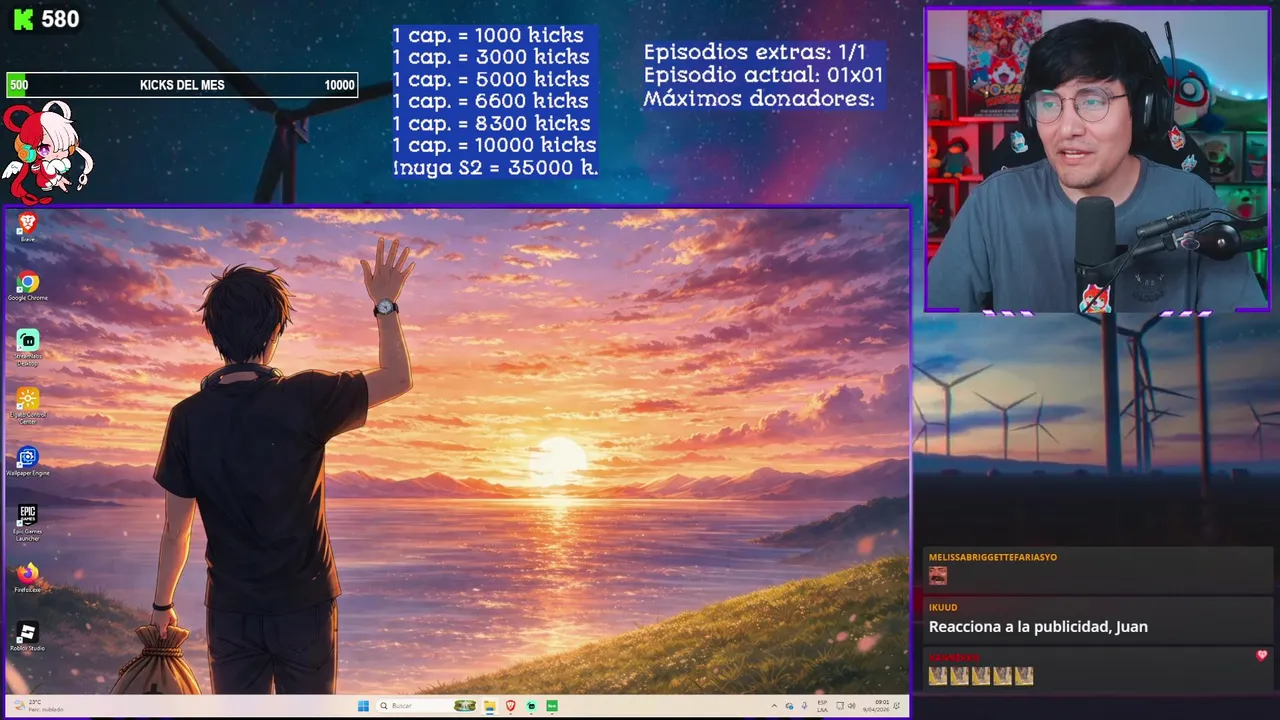Click the Buscar taskbar search box
This screenshot has height=720, width=1280.
(x=427, y=705)
